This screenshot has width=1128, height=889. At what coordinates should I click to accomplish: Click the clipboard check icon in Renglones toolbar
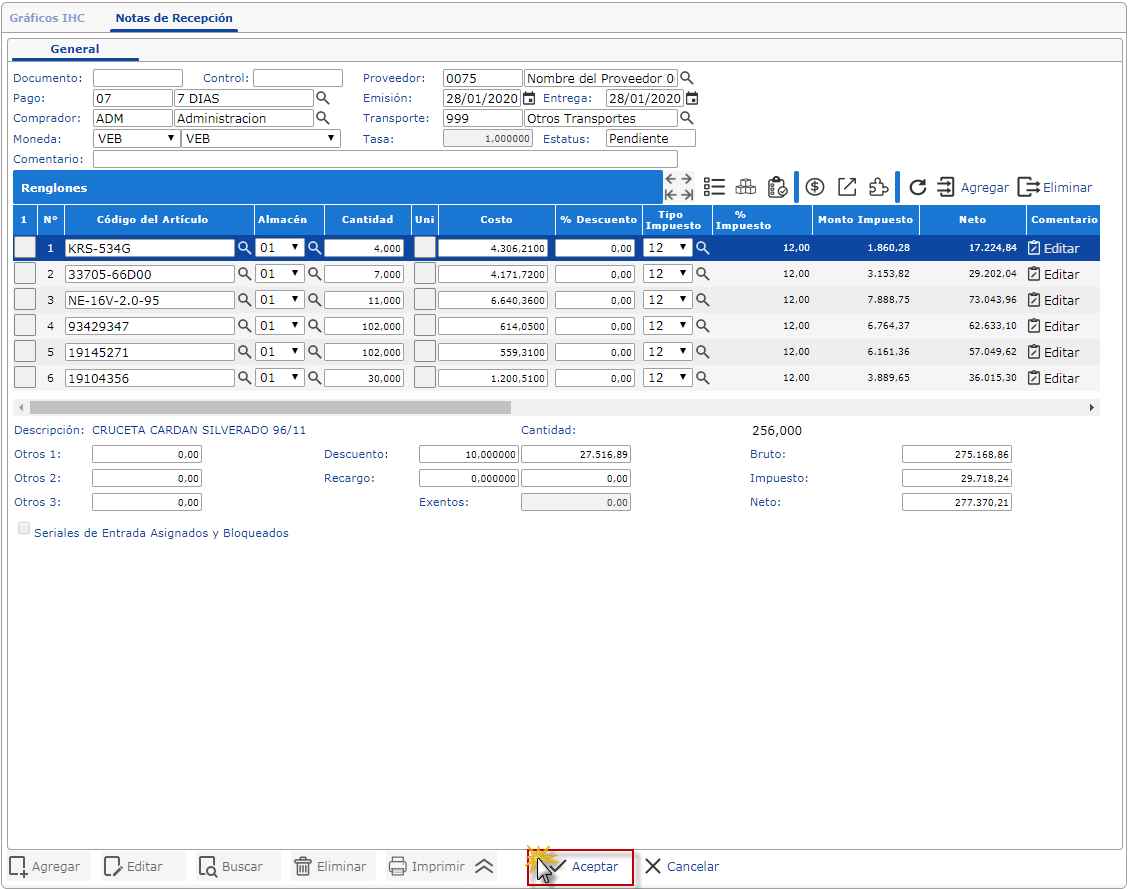pos(777,187)
